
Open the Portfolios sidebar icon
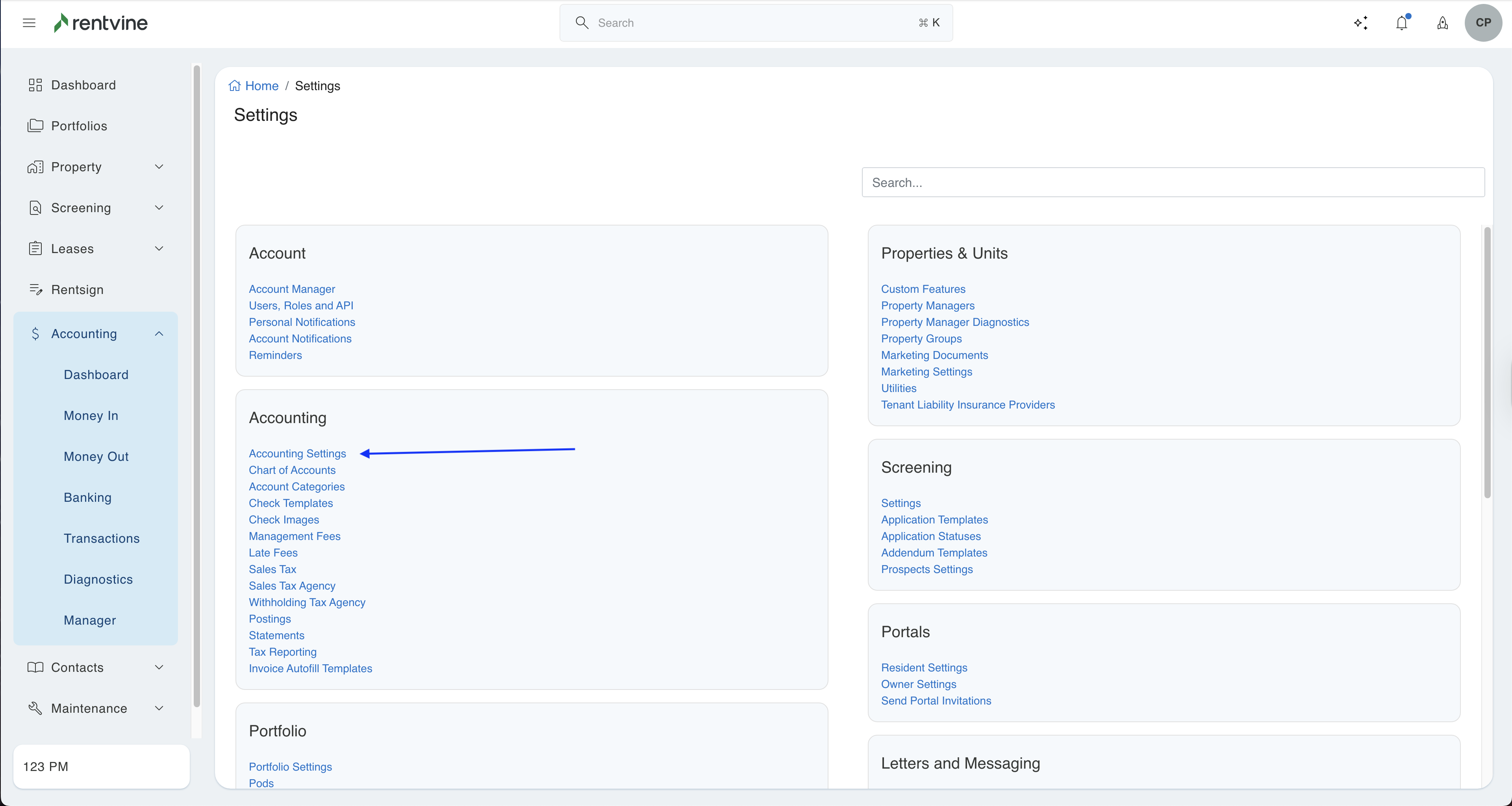[x=35, y=126]
